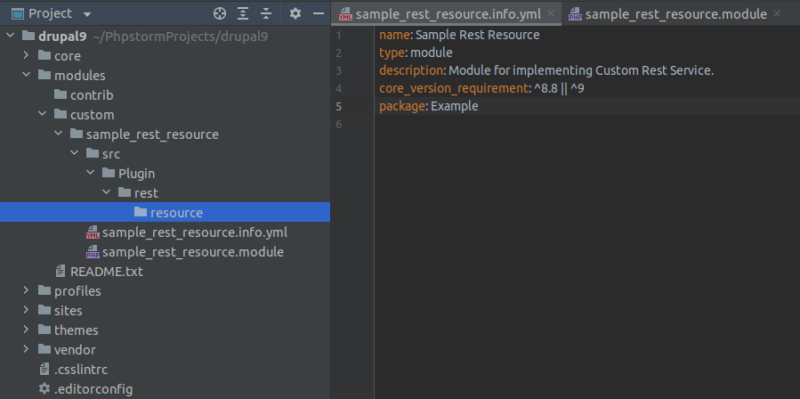The height and width of the screenshot is (399, 800).
Task: Click the README.txt text file icon
Action: click(61, 271)
